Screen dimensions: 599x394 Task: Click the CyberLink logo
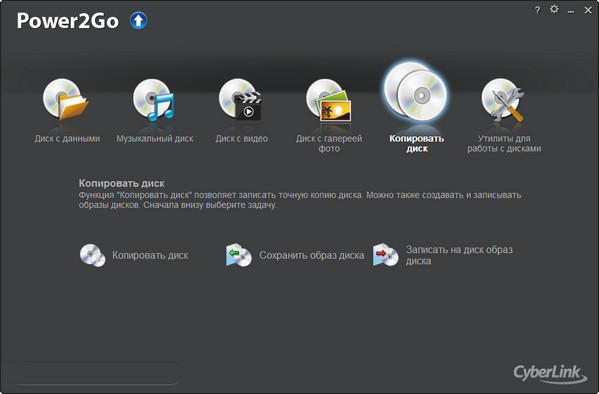click(x=550, y=374)
